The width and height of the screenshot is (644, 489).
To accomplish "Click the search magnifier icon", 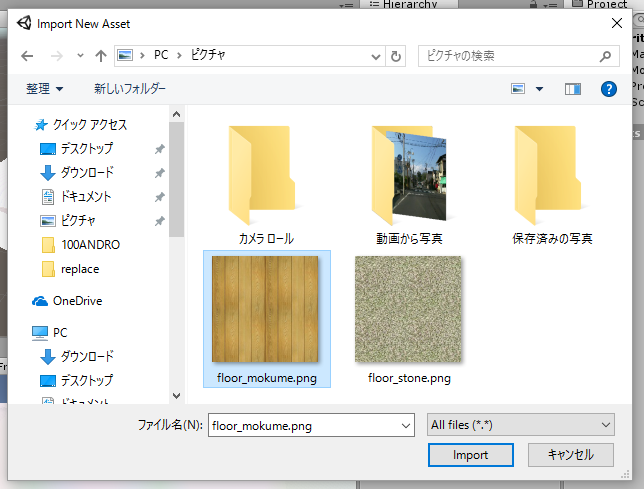I will pos(605,56).
